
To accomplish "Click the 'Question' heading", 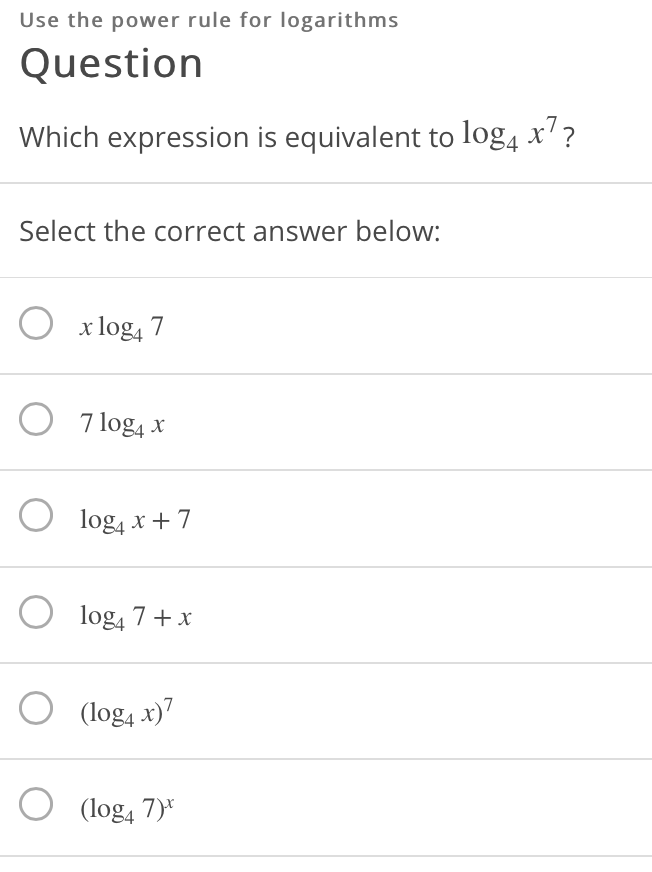I will coord(111,64).
